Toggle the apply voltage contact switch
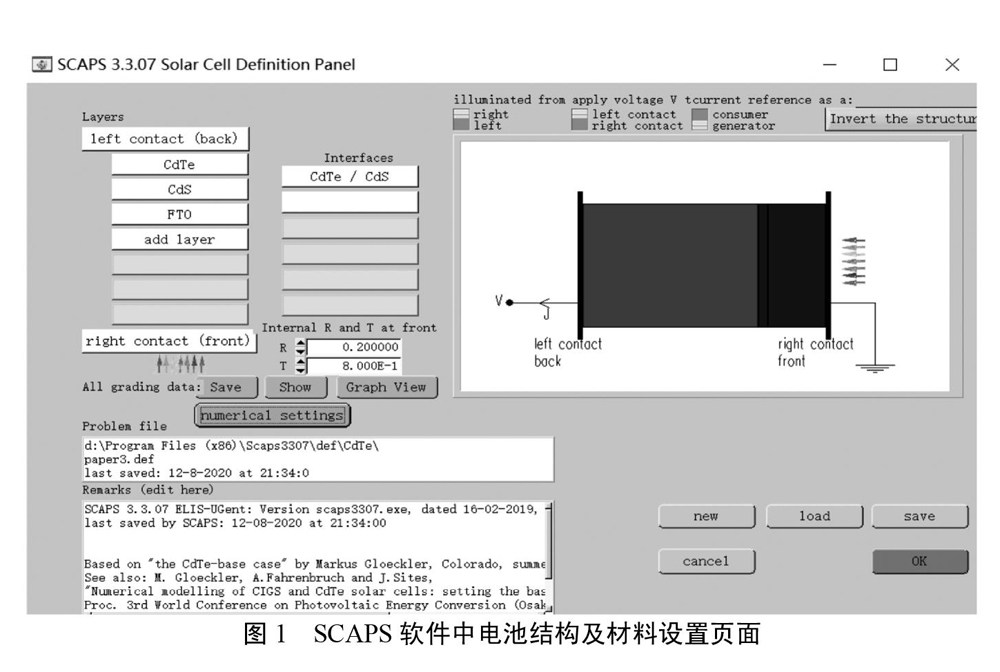Screen dimensions: 1000x672 [579, 120]
